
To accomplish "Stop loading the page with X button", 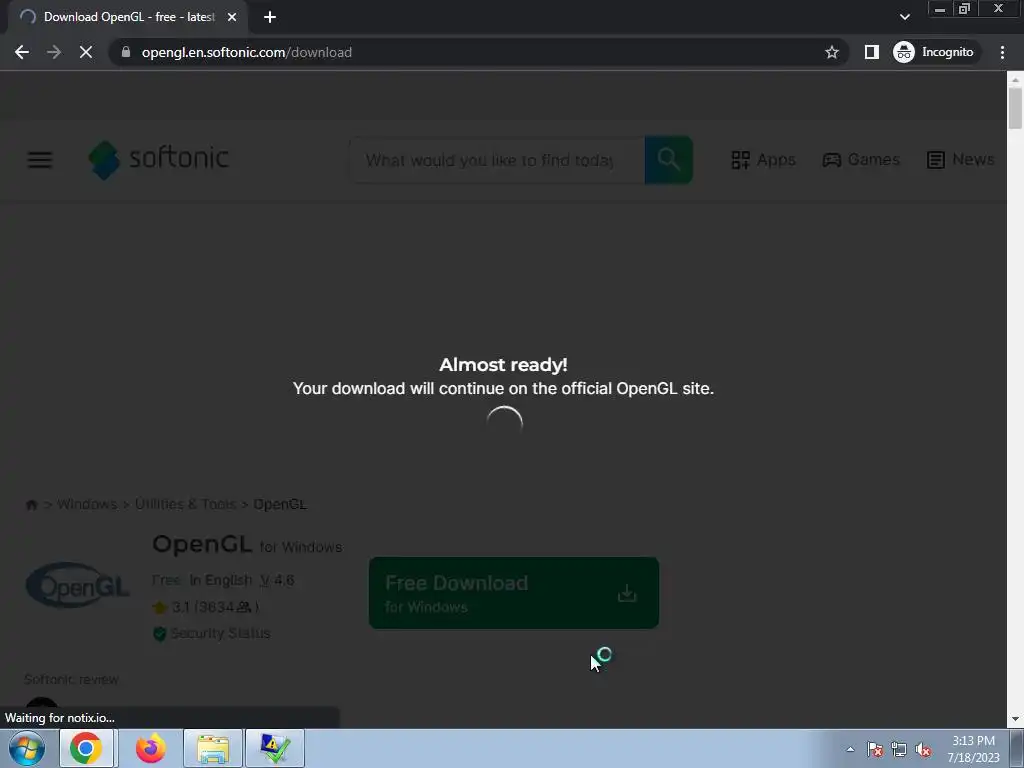I will coord(86,52).
